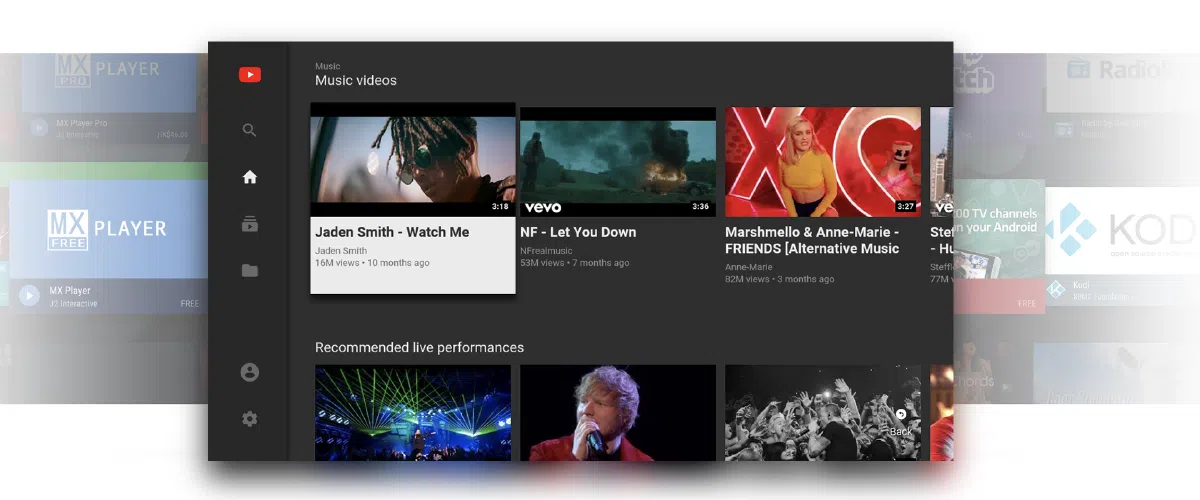Click the Anne-Marie channel name
This screenshot has width=1200, height=500.
[749, 267]
